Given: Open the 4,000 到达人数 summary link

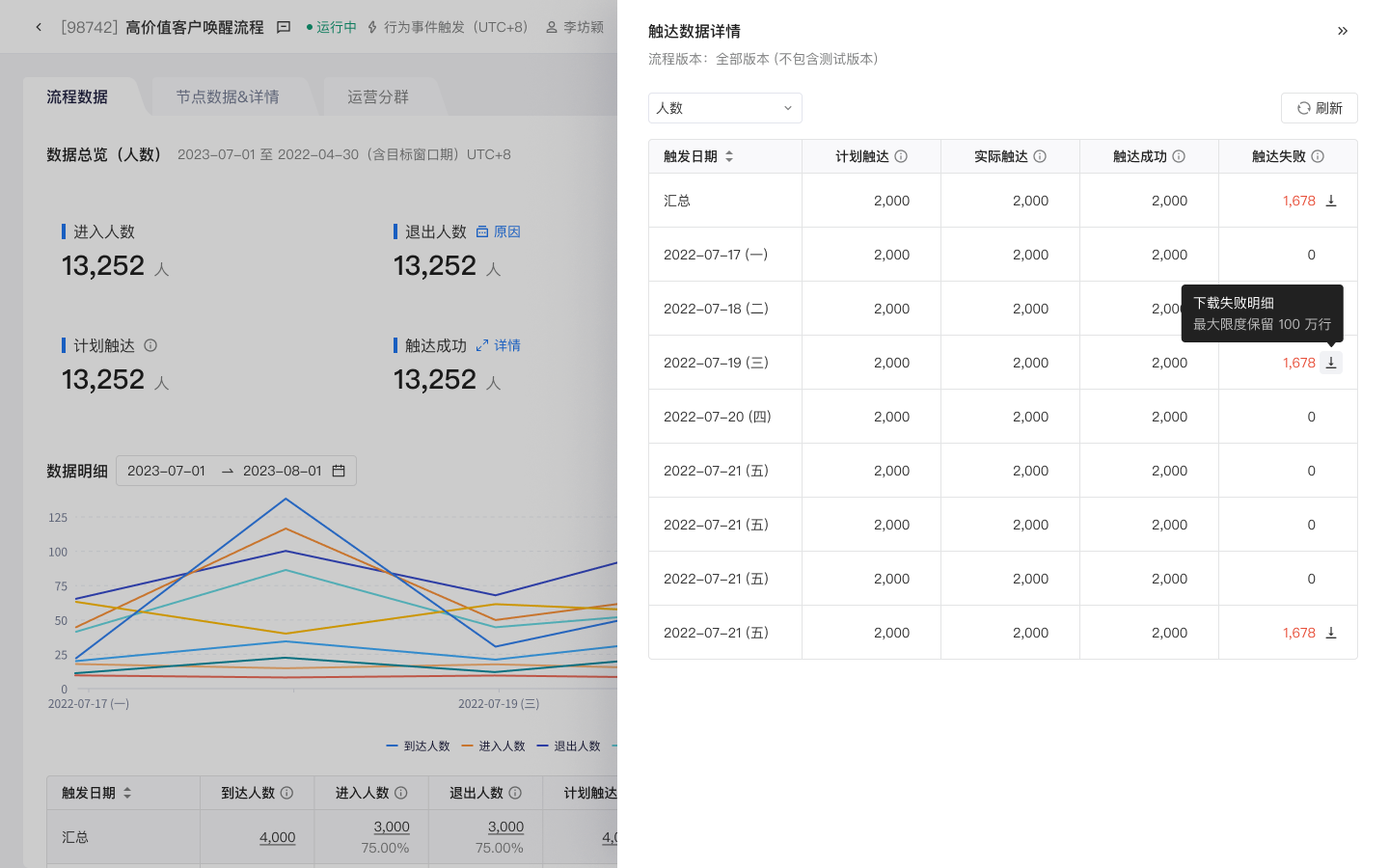Looking at the screenshot, I should click(x=278, y=837).
